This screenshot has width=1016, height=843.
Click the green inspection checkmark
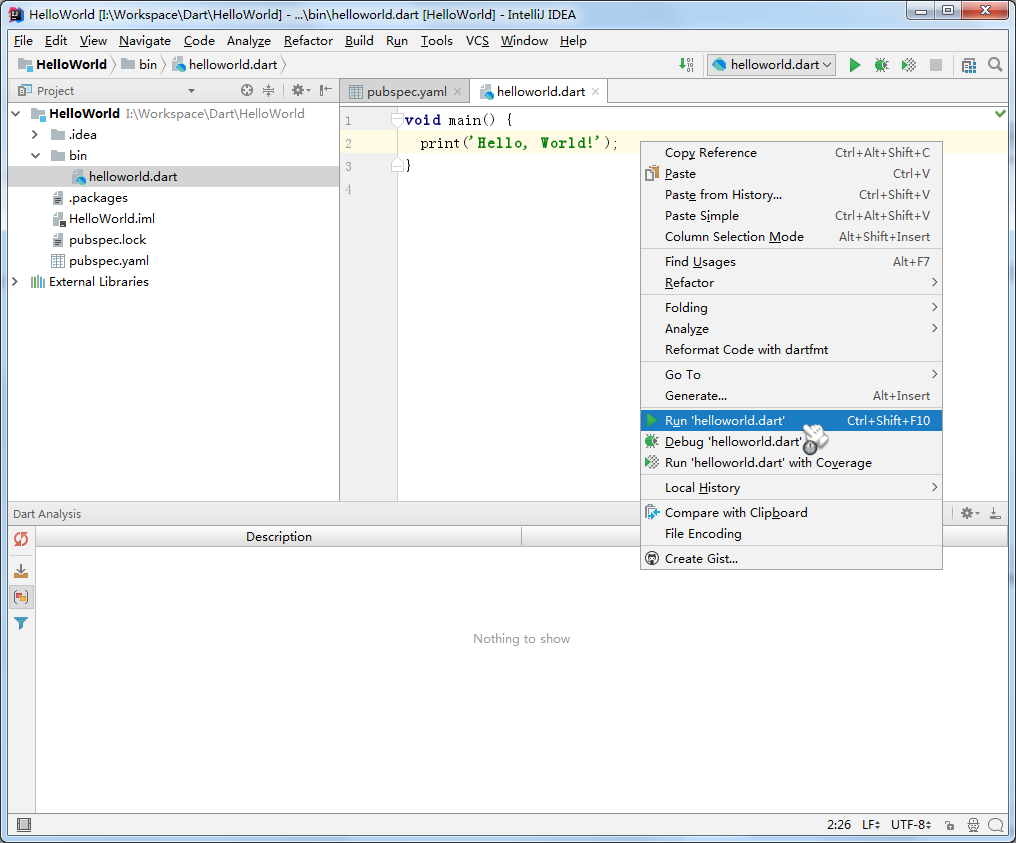pyautogui.click(x=1000, y=113)
